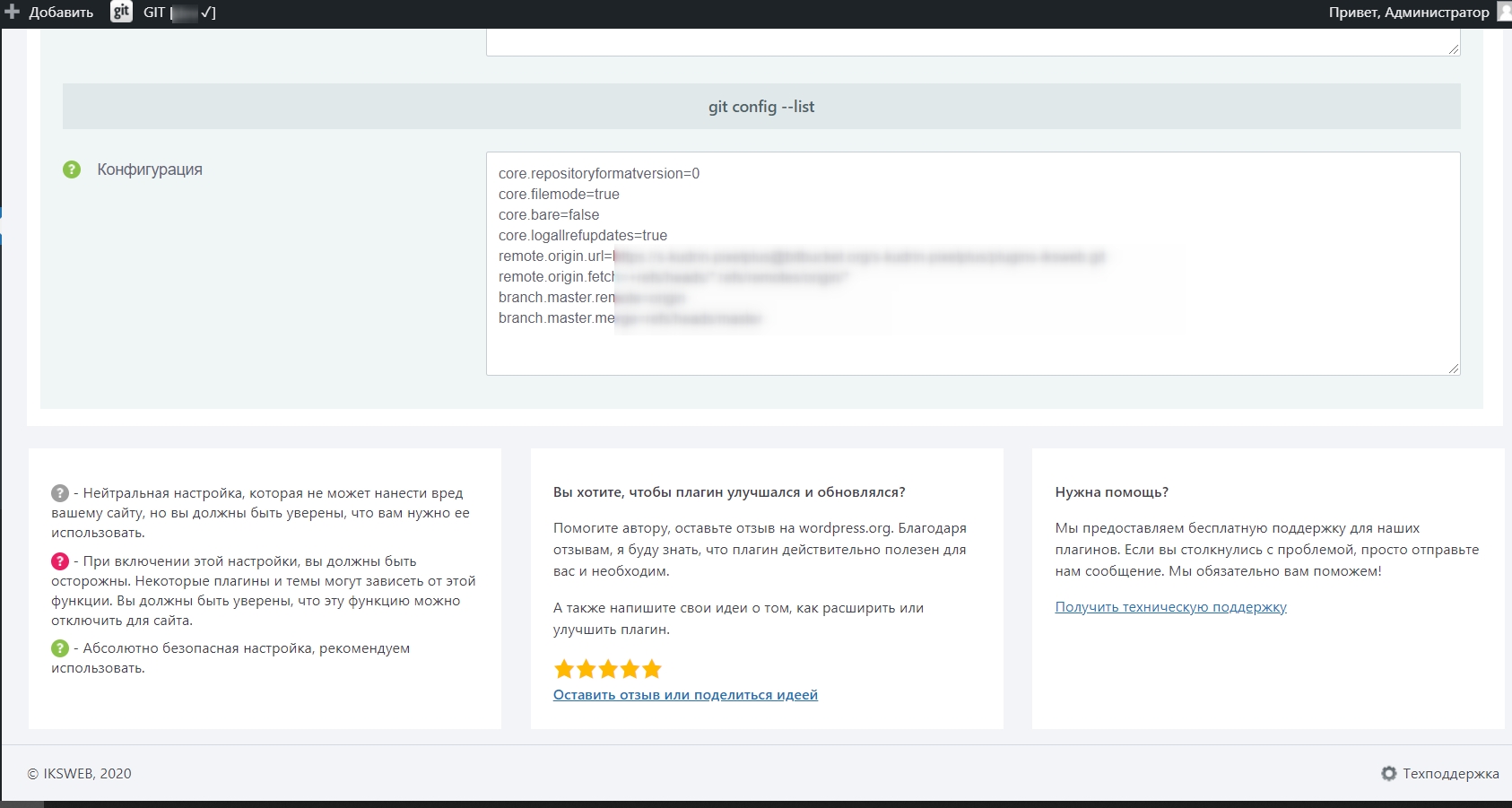Click the gear icon next to Техподдержка
This screenshot has width=1512, height=808.
tap(1389, 773)
